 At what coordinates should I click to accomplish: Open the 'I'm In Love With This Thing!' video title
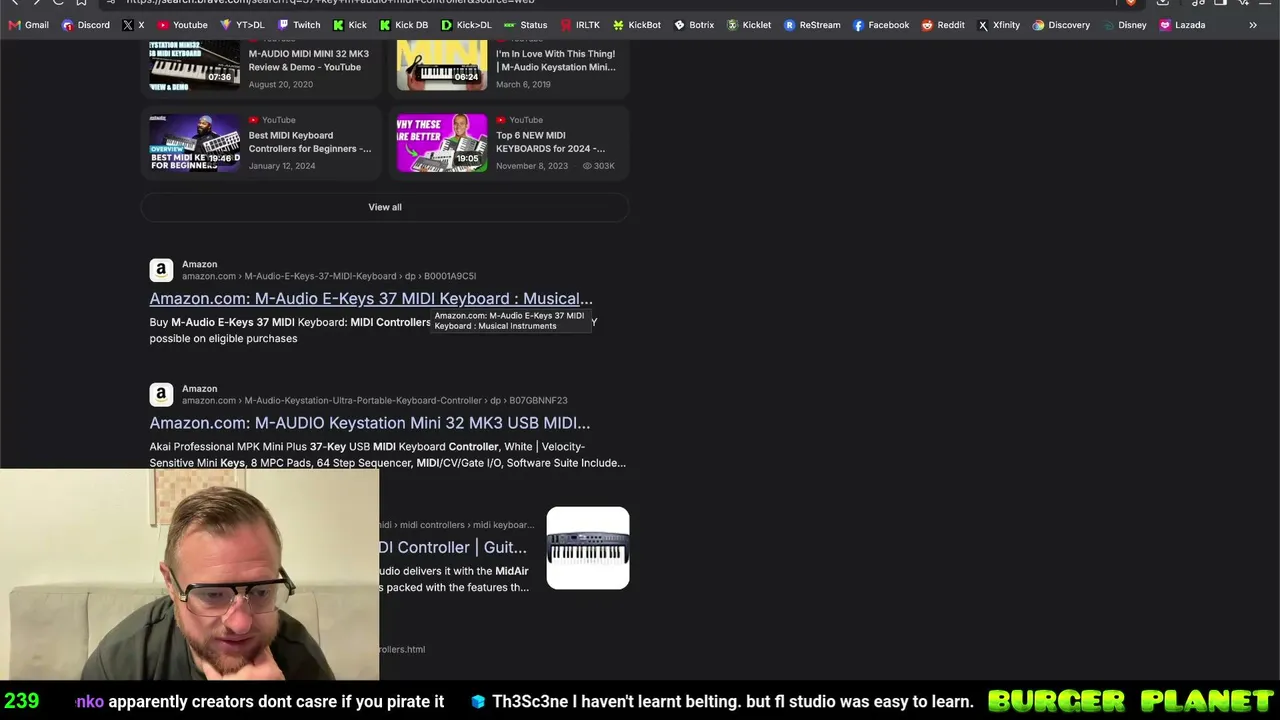pos(556,60)
